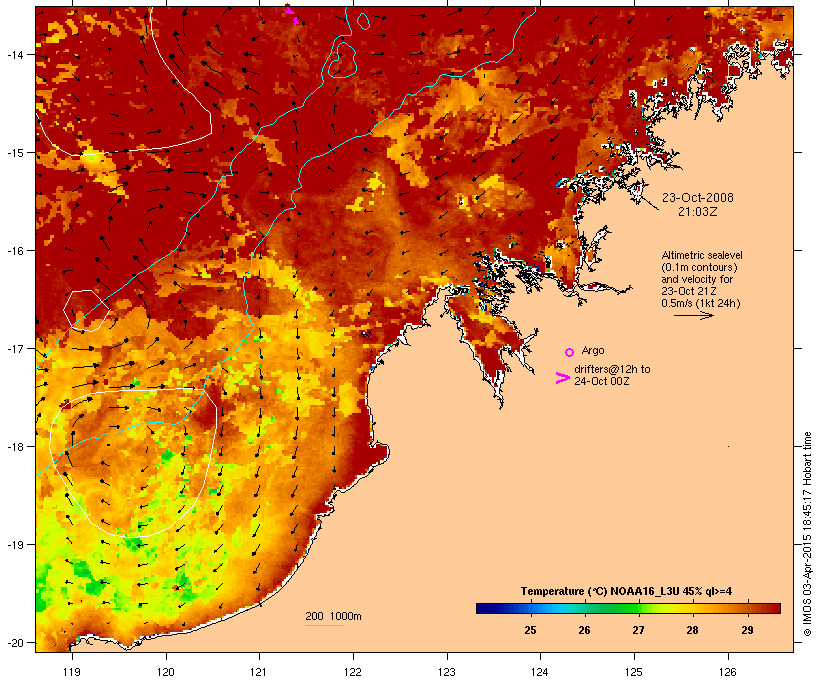Click the magenta drifters arrowhead legend symbol
The width and height of the screenshot is (820, 680).
[562, 378]
